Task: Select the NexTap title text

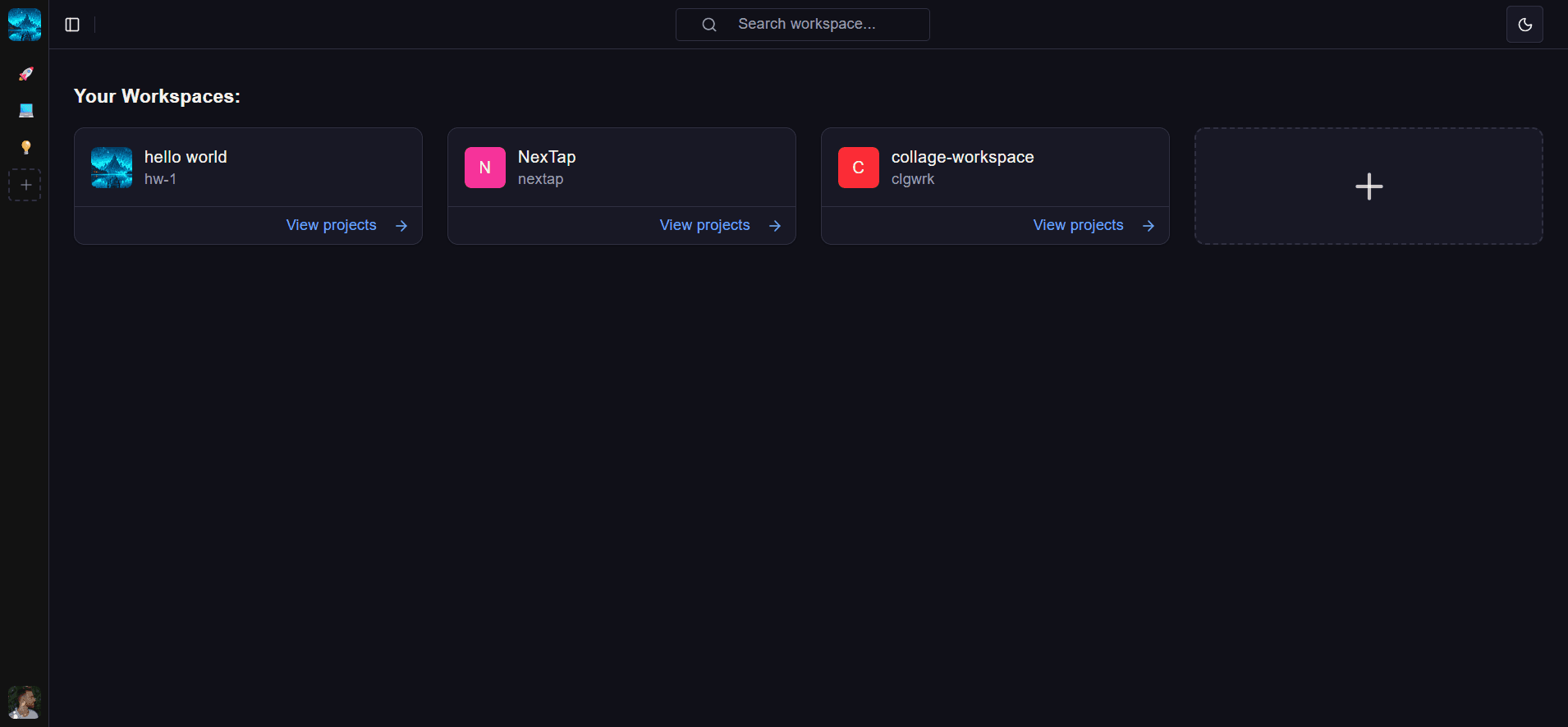Action: tap(547, 157)
